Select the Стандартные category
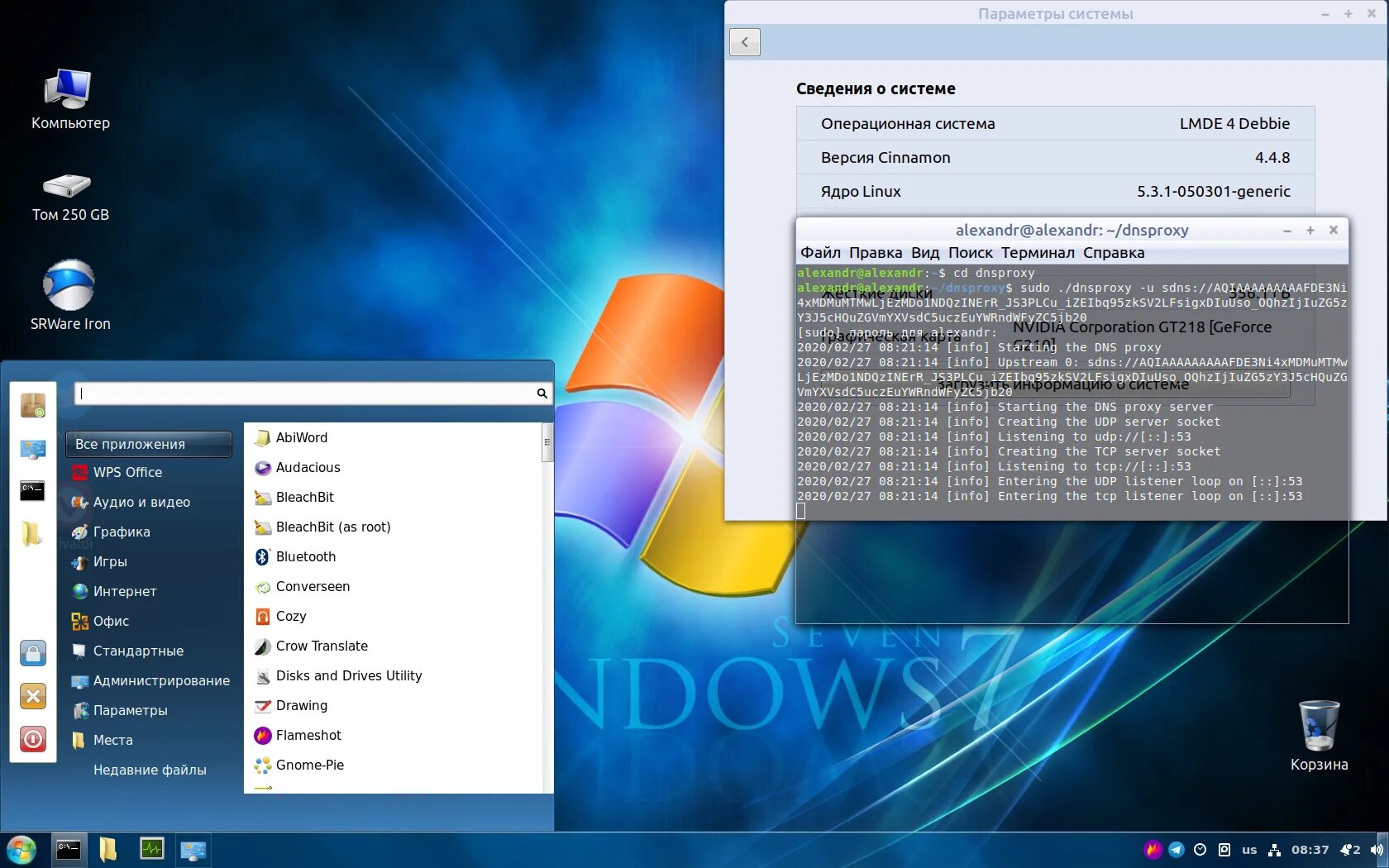This screenshot has height=868, width=1389. coord(149,651)
